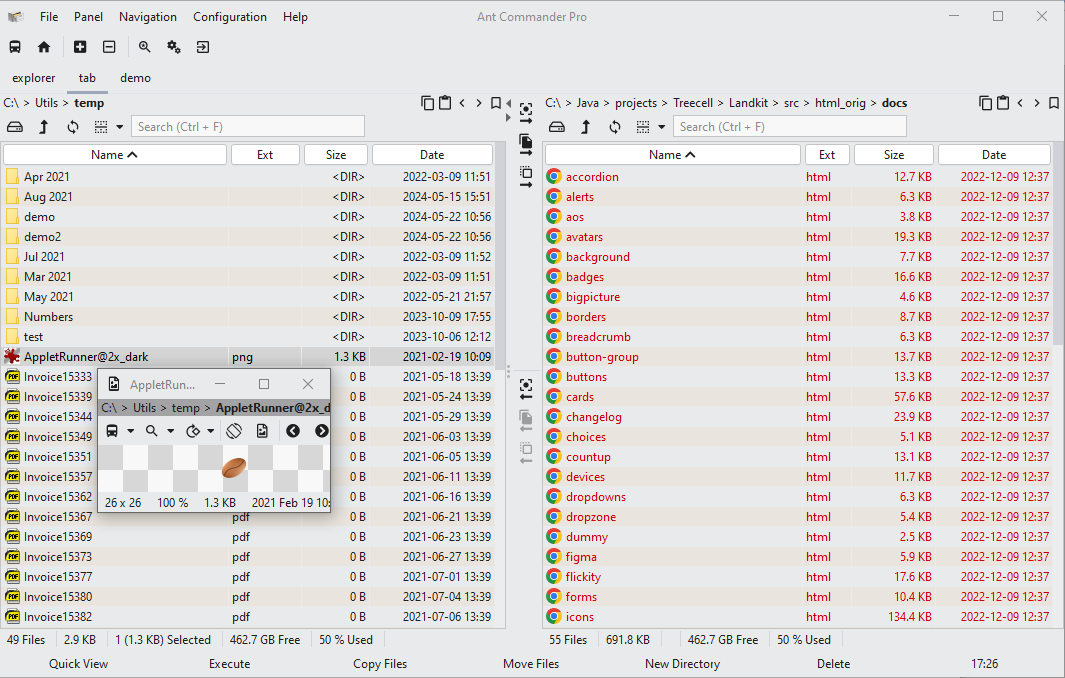The height and width of the screenshot is (678, 1065).
Task: Select the Numbers folder in the left panel
Action: click(x=249, y=317)
